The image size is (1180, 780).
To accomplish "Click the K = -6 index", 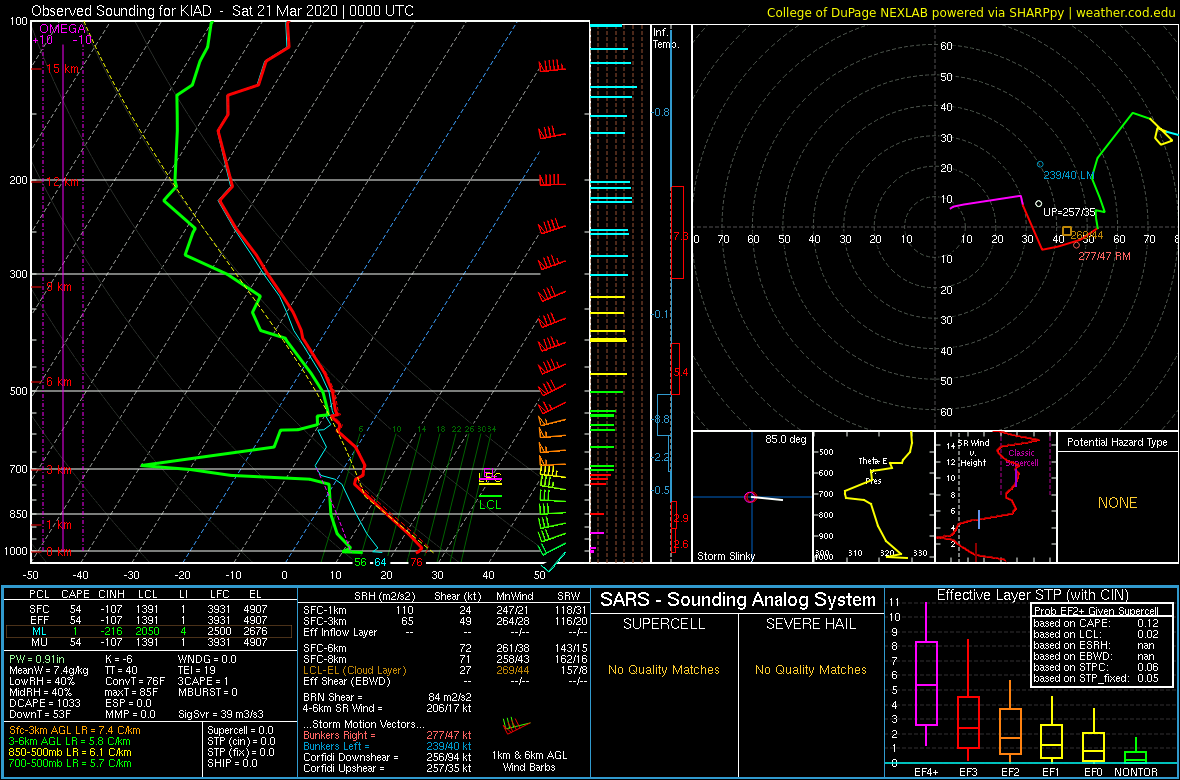I will (x=119, y=659).
